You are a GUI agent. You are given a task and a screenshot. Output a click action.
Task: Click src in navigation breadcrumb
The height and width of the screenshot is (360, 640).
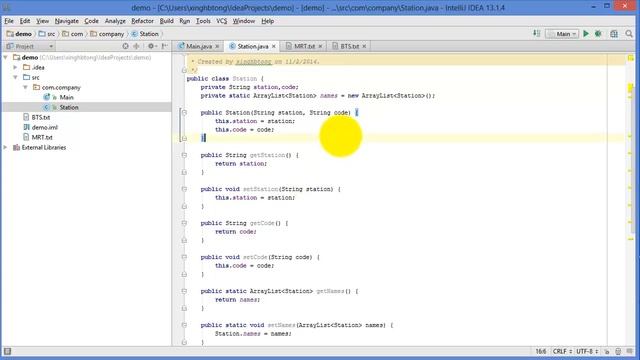point(47,34)
